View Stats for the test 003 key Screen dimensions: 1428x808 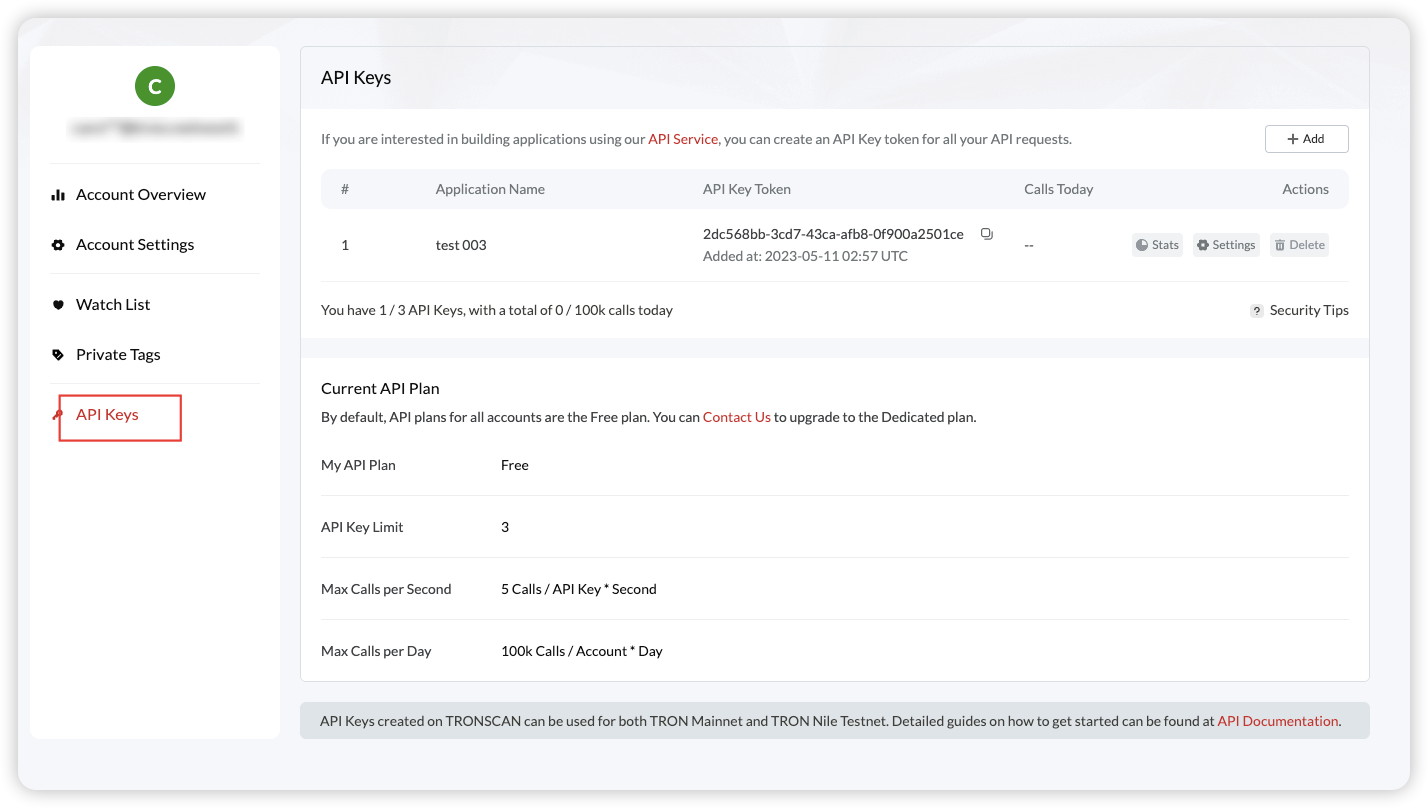[1157, 244]
